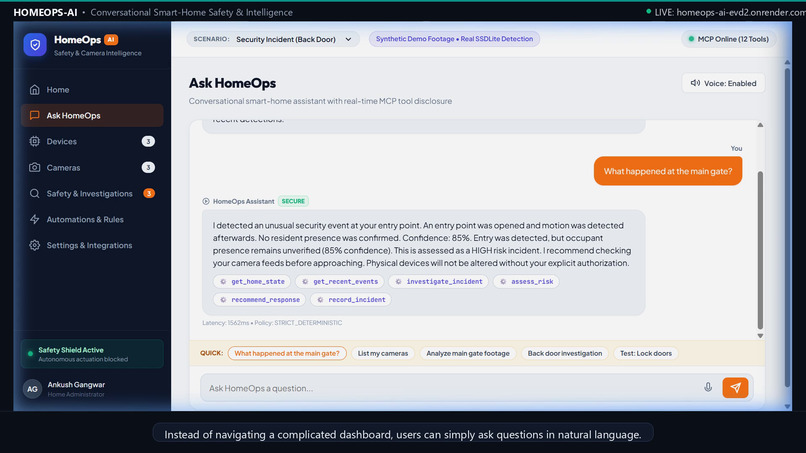
Task: Go to the Cameras section
Action: click(93, 168)
